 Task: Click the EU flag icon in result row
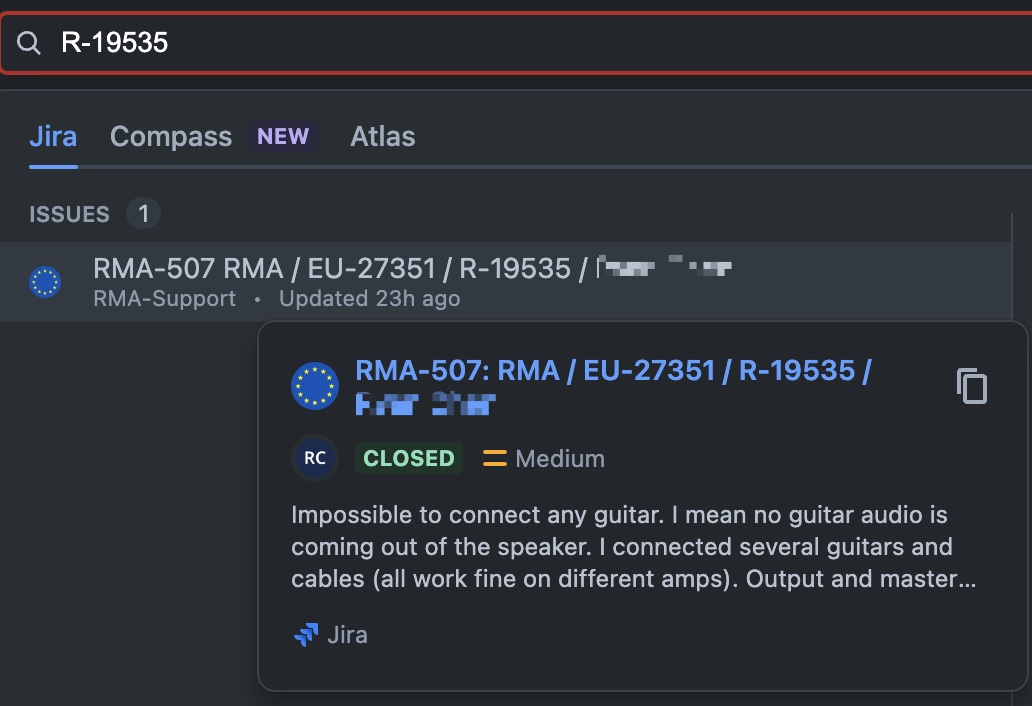tap(45, 282)
